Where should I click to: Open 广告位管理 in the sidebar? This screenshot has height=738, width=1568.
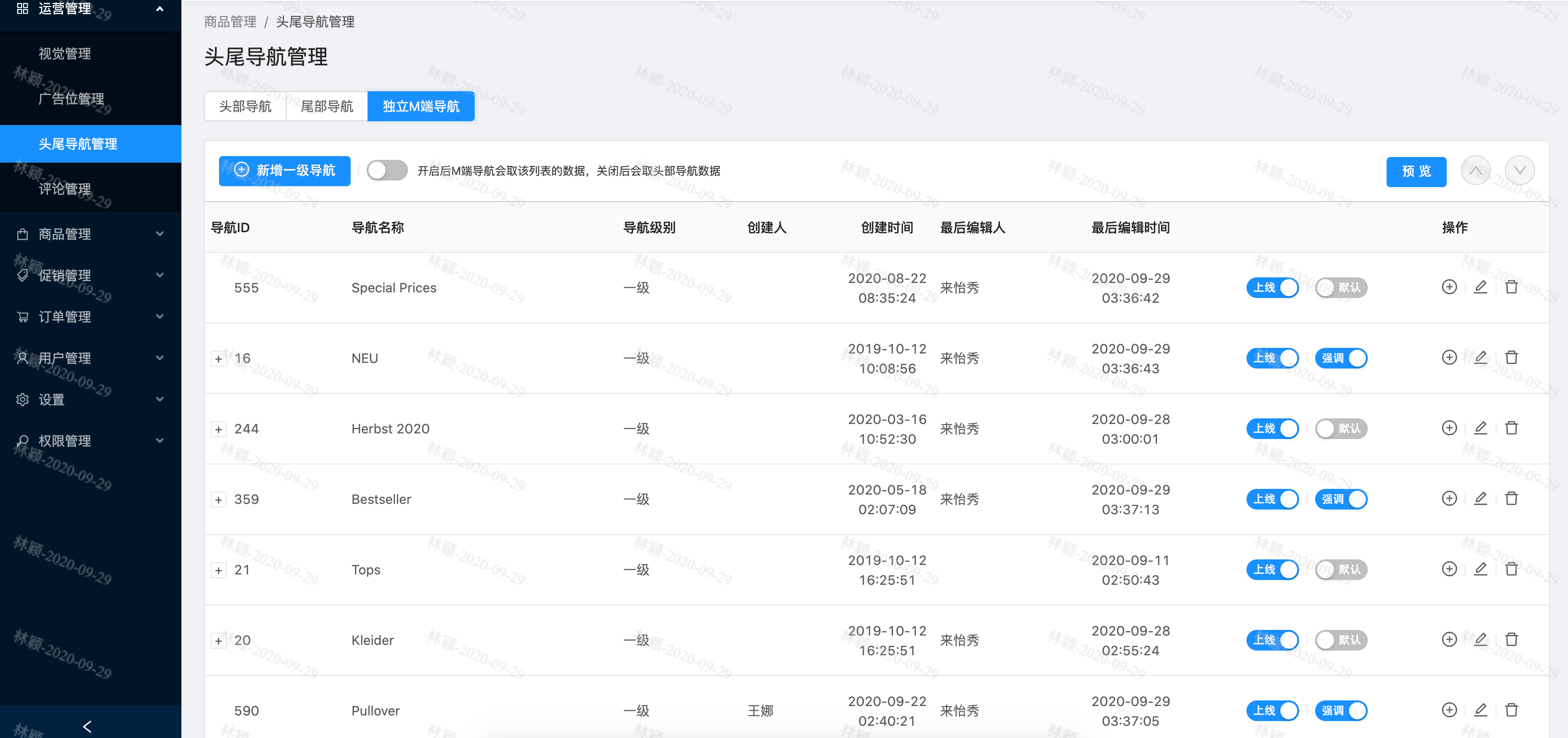(x=91, y=99)
